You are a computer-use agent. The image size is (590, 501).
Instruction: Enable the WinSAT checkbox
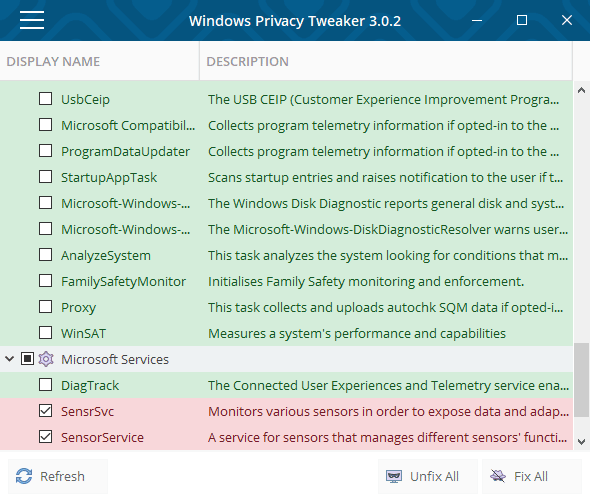[x=46, y=333]
